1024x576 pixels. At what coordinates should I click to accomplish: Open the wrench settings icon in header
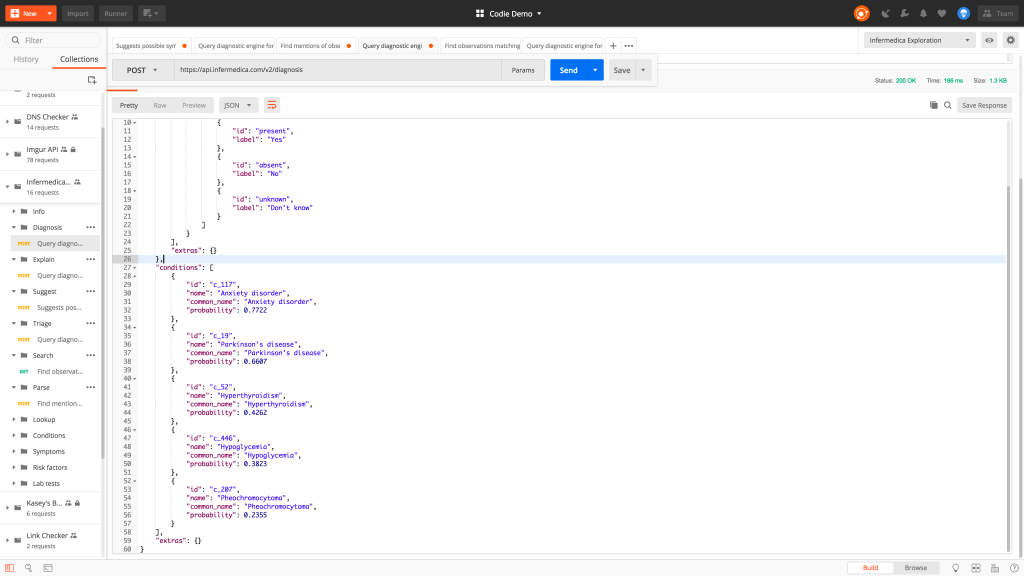904,13
